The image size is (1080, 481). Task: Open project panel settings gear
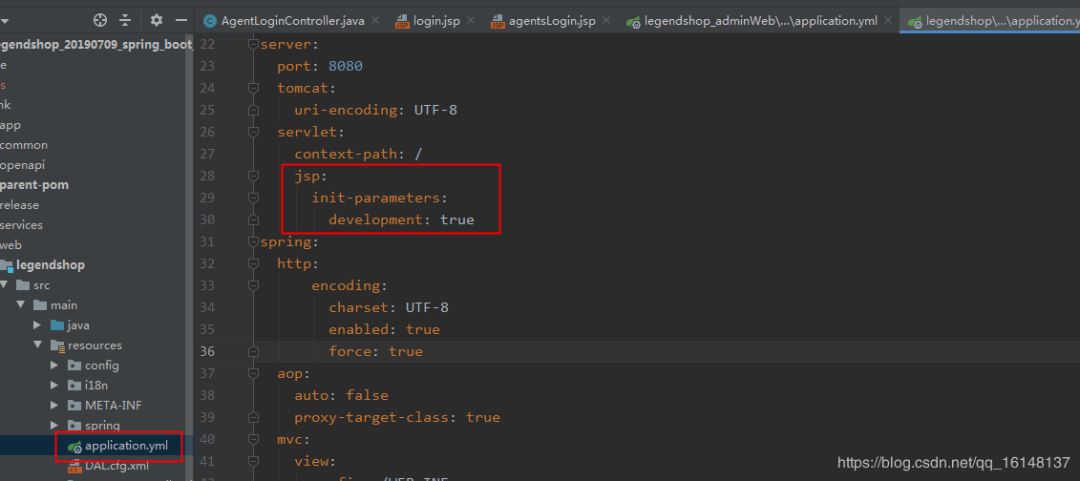point(156,20)
